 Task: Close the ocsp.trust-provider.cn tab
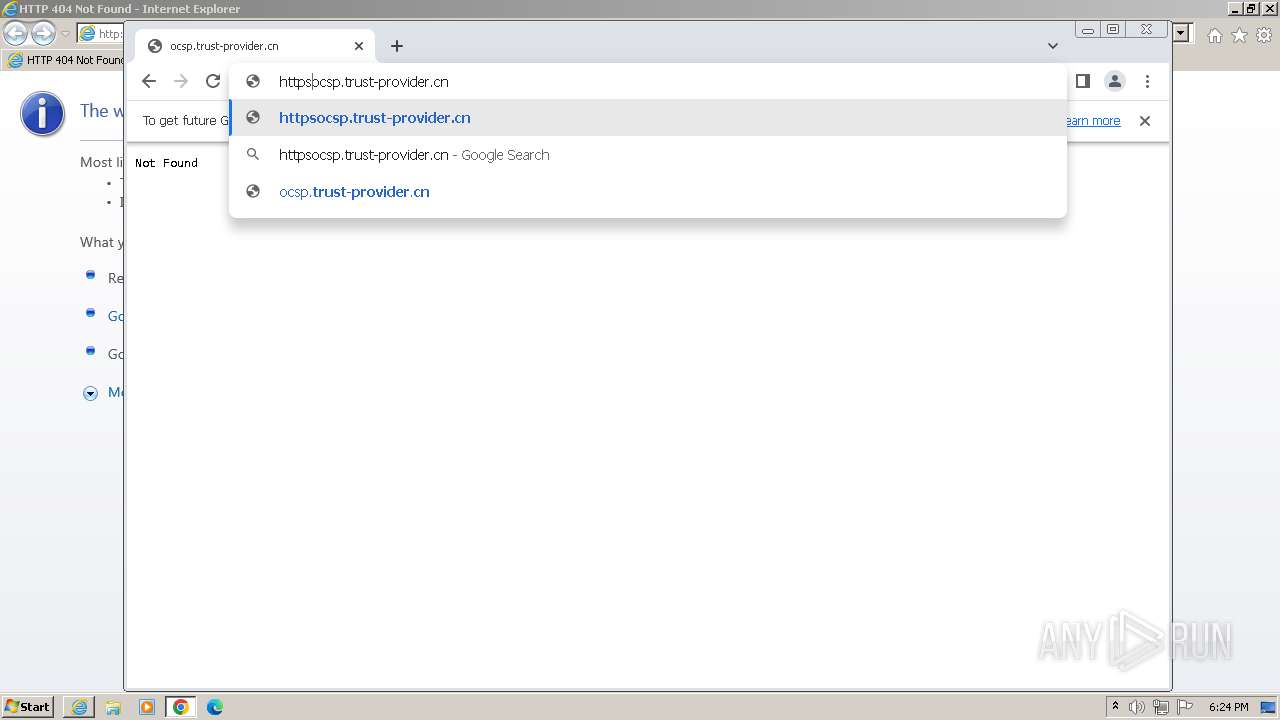point(359,46)
